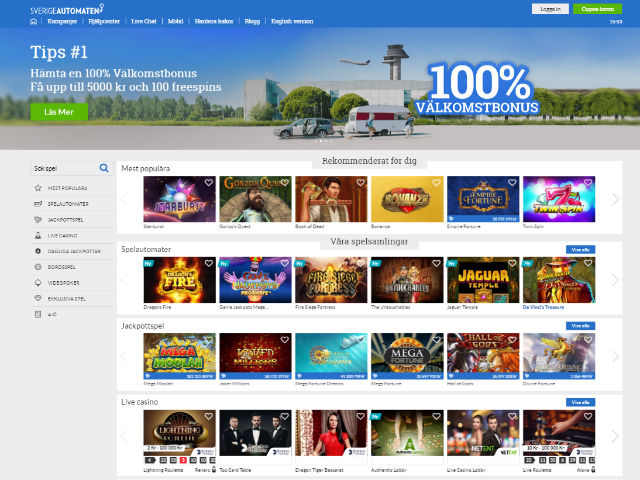Open the Twin Spin game thumbnail
Image resolution: width=640 pixels, height=480 pixels.
point(559,199)
